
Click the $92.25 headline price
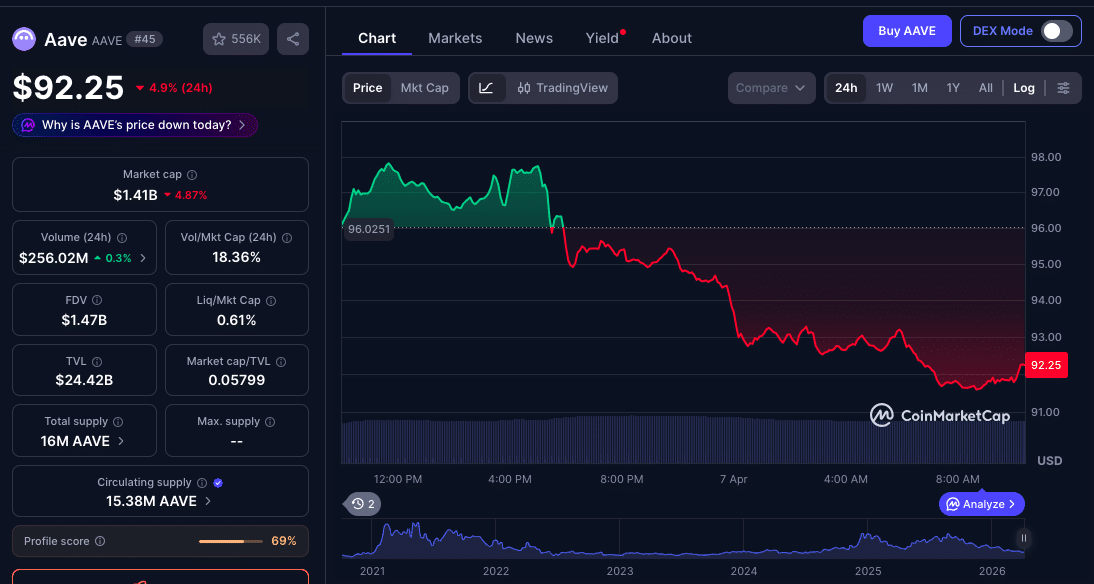[68, 88]
